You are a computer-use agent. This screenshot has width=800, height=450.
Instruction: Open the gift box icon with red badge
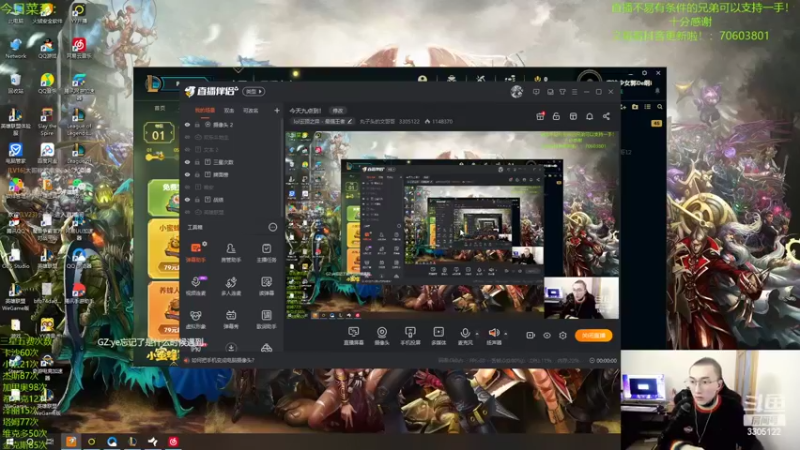(540, 116)
